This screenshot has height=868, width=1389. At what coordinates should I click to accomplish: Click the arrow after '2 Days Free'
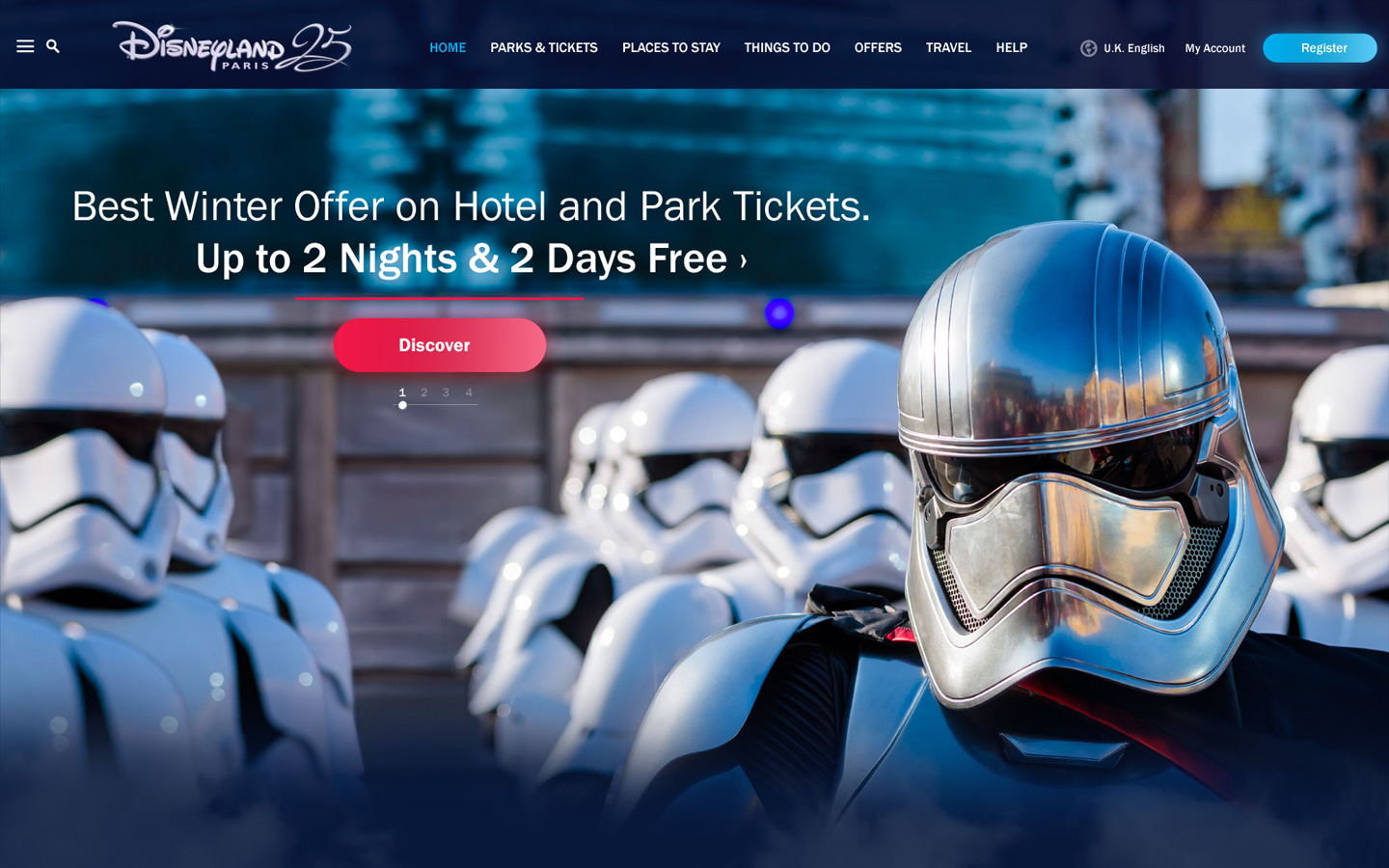point(743,260)
